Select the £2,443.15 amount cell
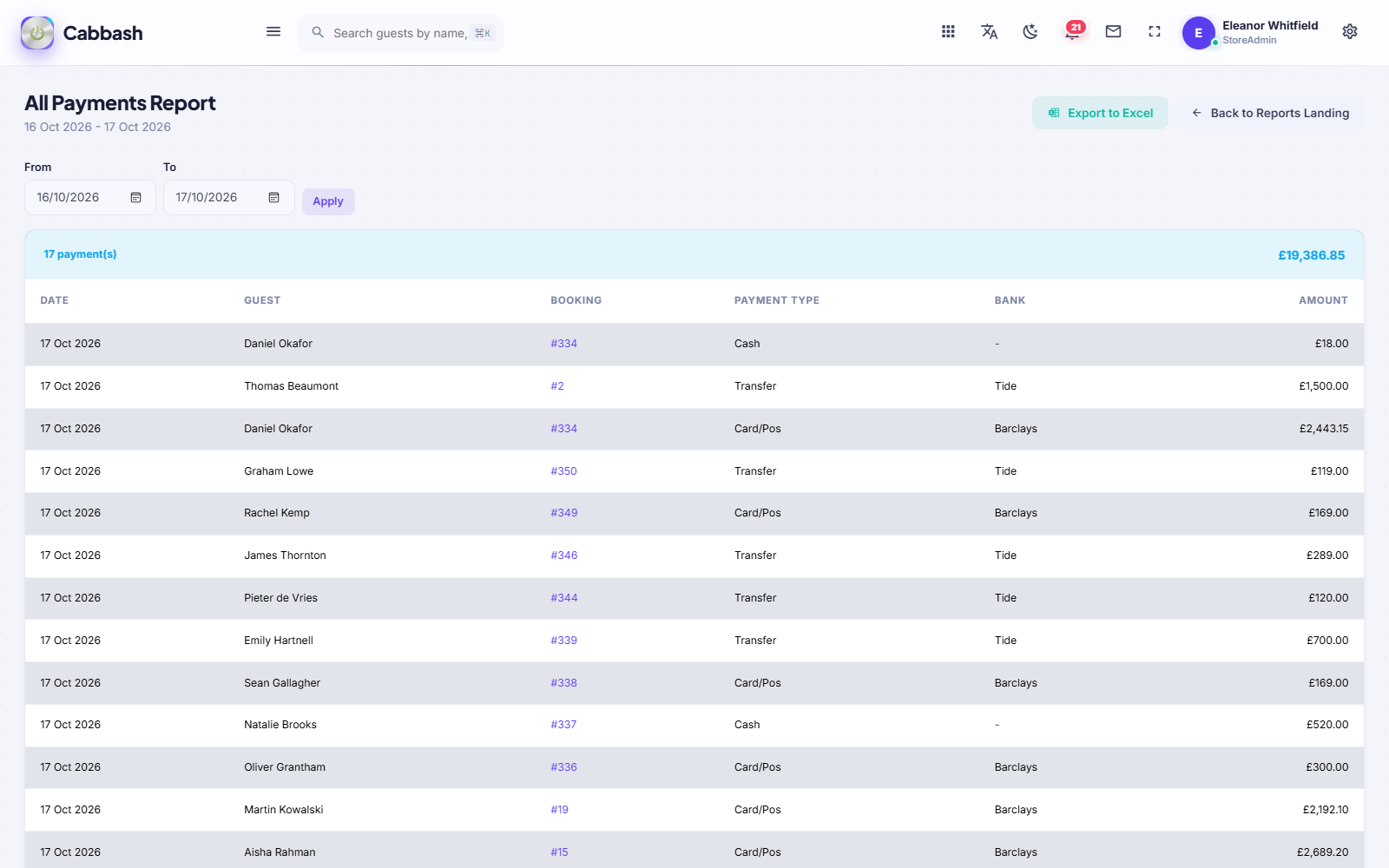Viewport: 1389px width, 868px height. [1323, 429]
